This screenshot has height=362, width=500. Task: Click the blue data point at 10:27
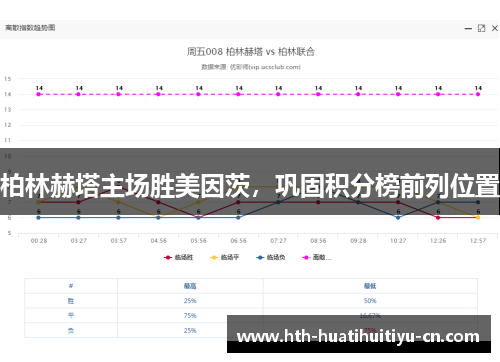398,218
